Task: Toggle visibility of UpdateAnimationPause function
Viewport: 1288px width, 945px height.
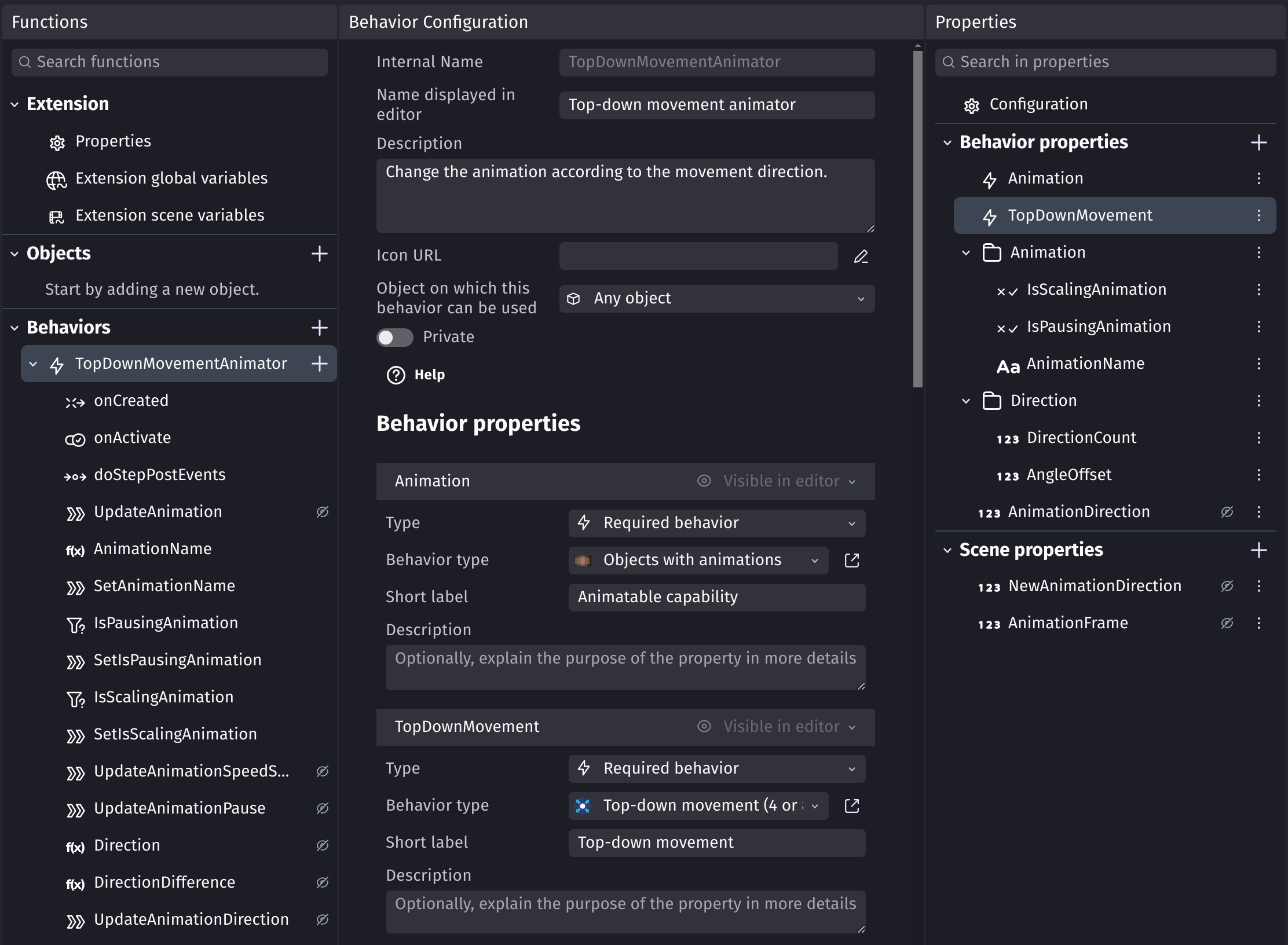Action: pyautogui.click(x=323, y=808)
